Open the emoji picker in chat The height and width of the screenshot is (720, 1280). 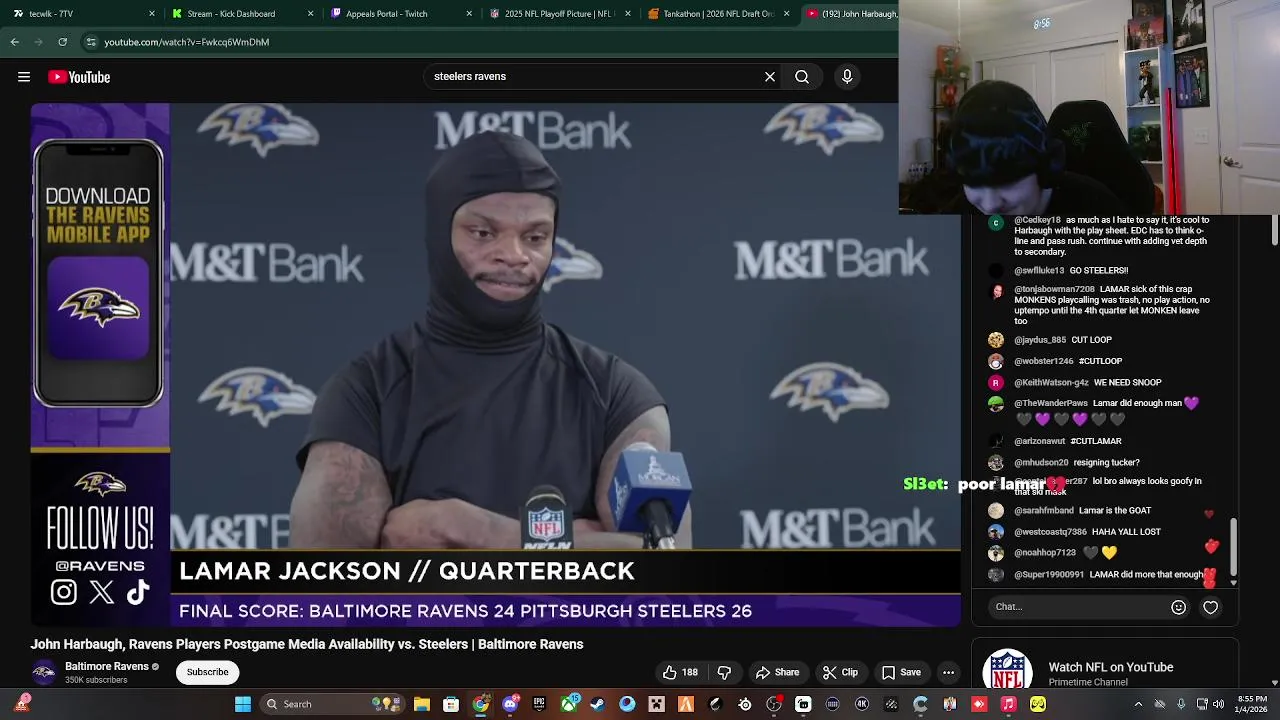1178,607
